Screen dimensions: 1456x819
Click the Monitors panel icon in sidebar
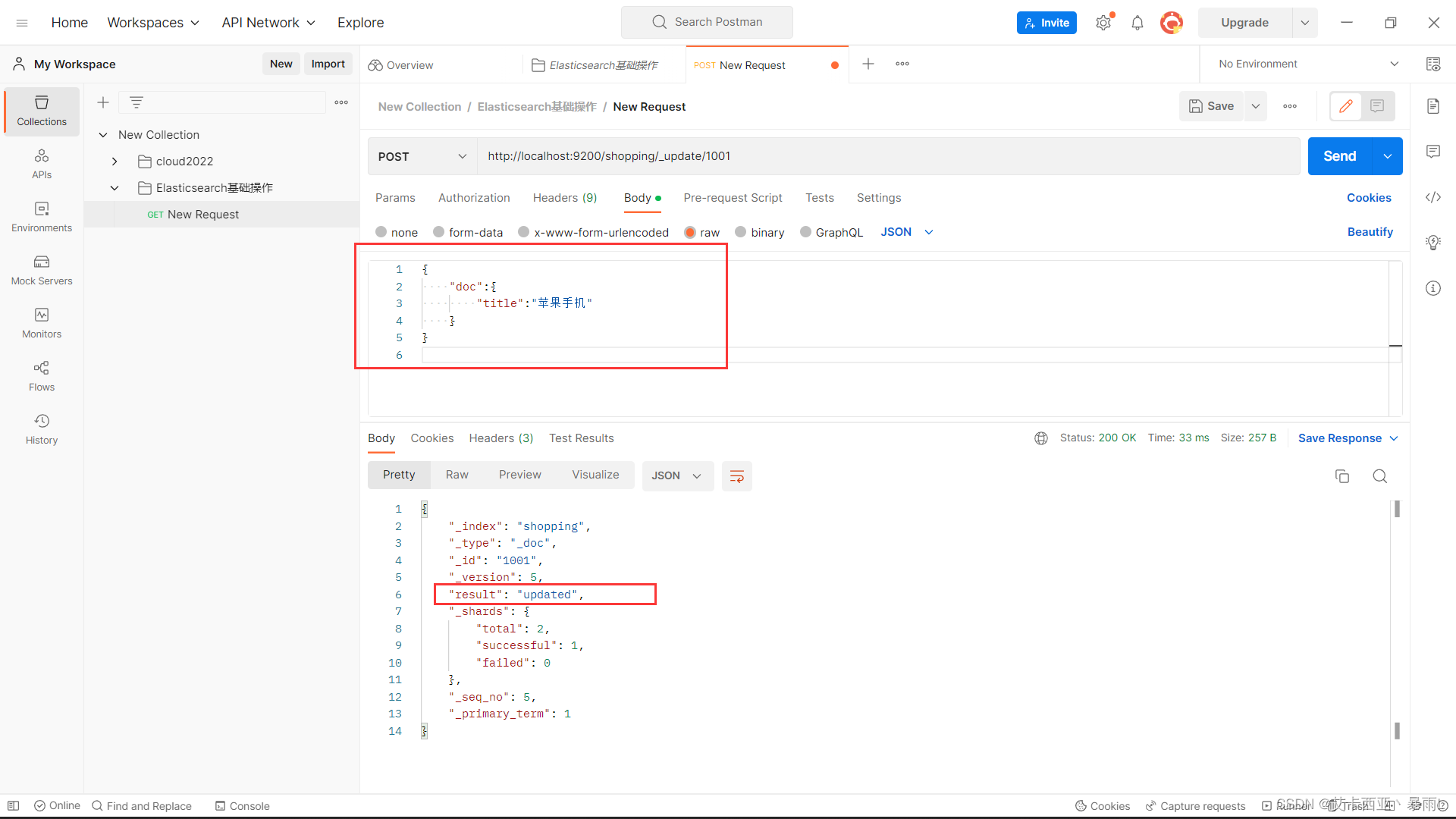[x=41, y=315]
